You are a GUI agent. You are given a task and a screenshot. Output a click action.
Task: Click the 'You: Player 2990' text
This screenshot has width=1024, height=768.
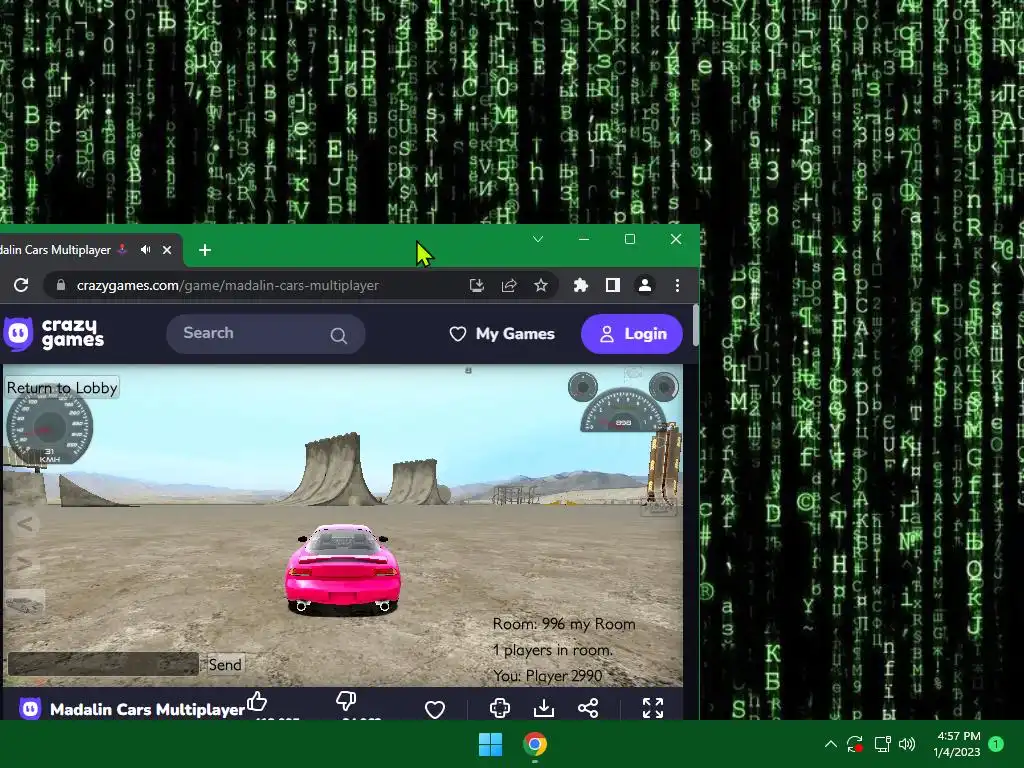[x=548, y=675]
